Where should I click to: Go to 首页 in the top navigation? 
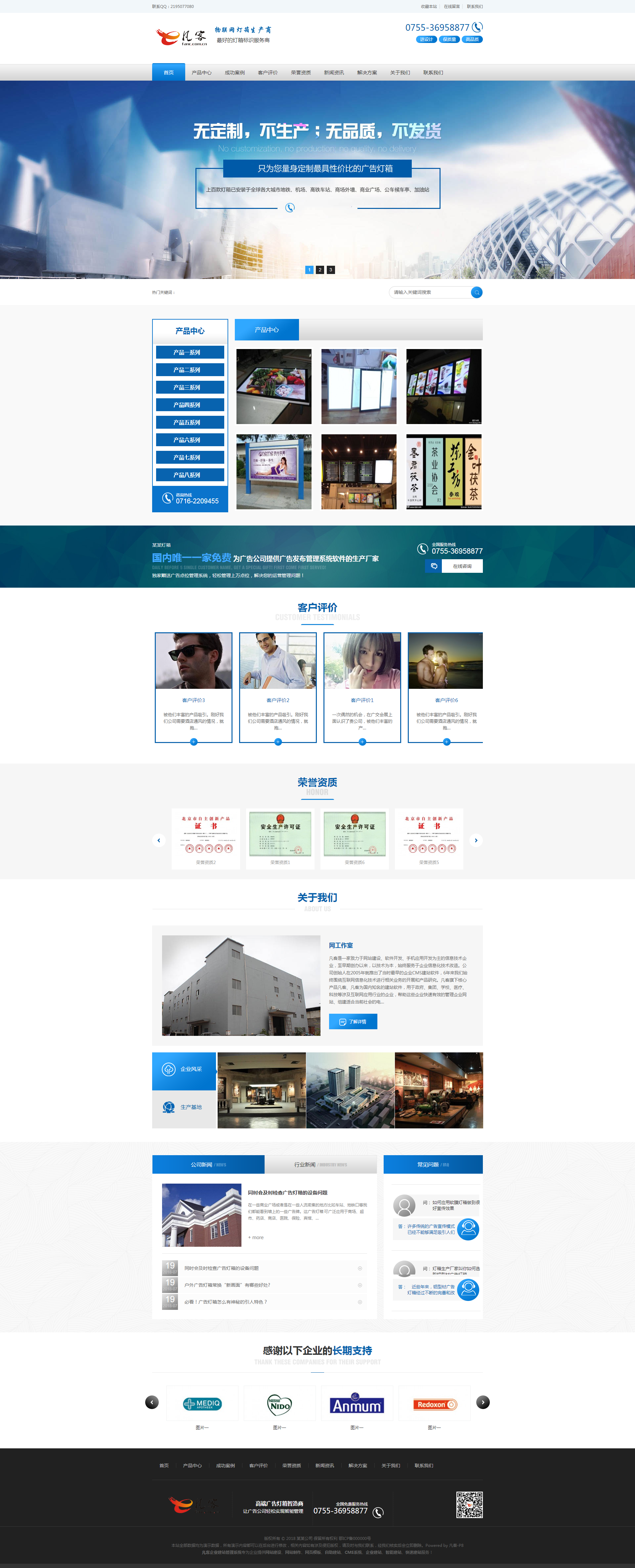[x=169, y=72]
